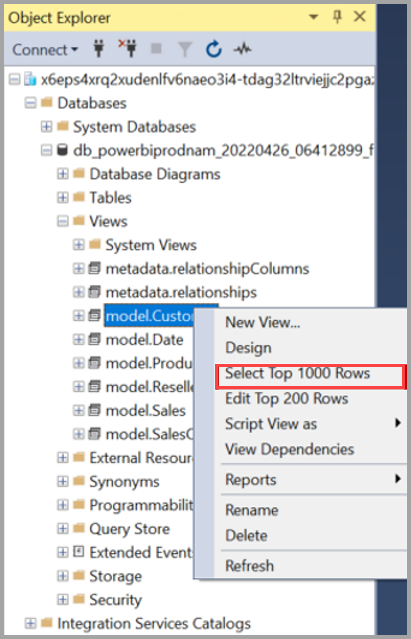Click the Tables folder icon

pos(79,197)
